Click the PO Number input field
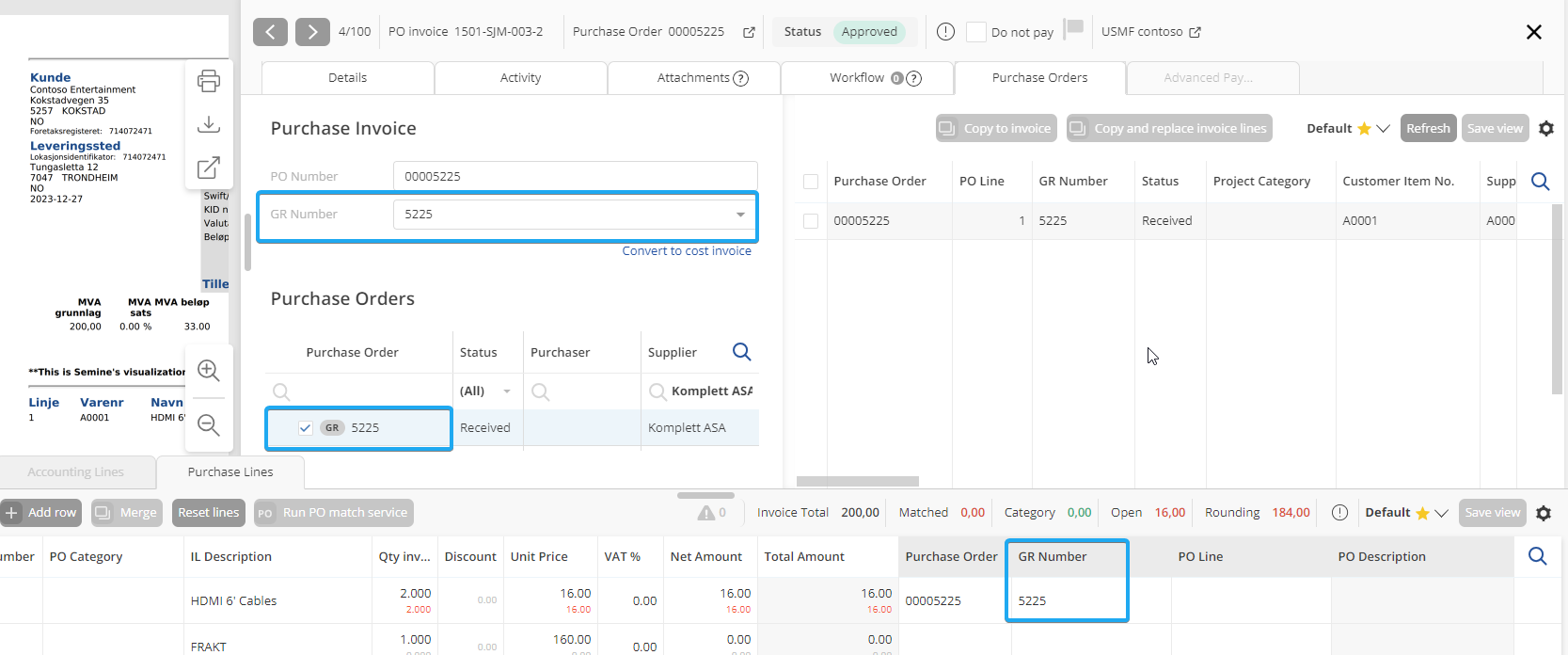 574,176
